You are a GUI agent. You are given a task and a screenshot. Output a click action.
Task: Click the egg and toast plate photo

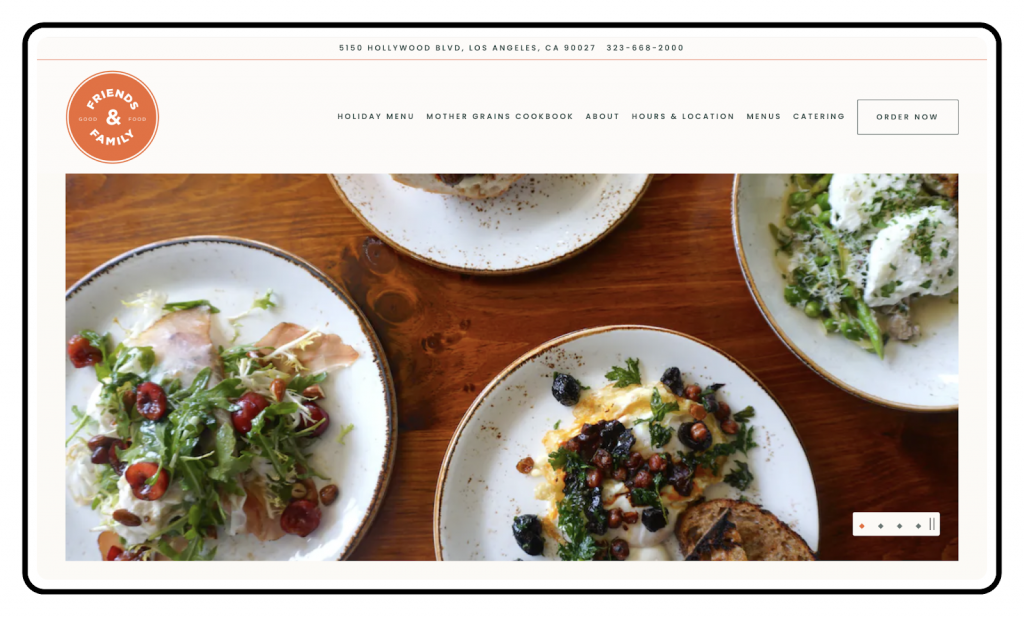pos(627,451)
